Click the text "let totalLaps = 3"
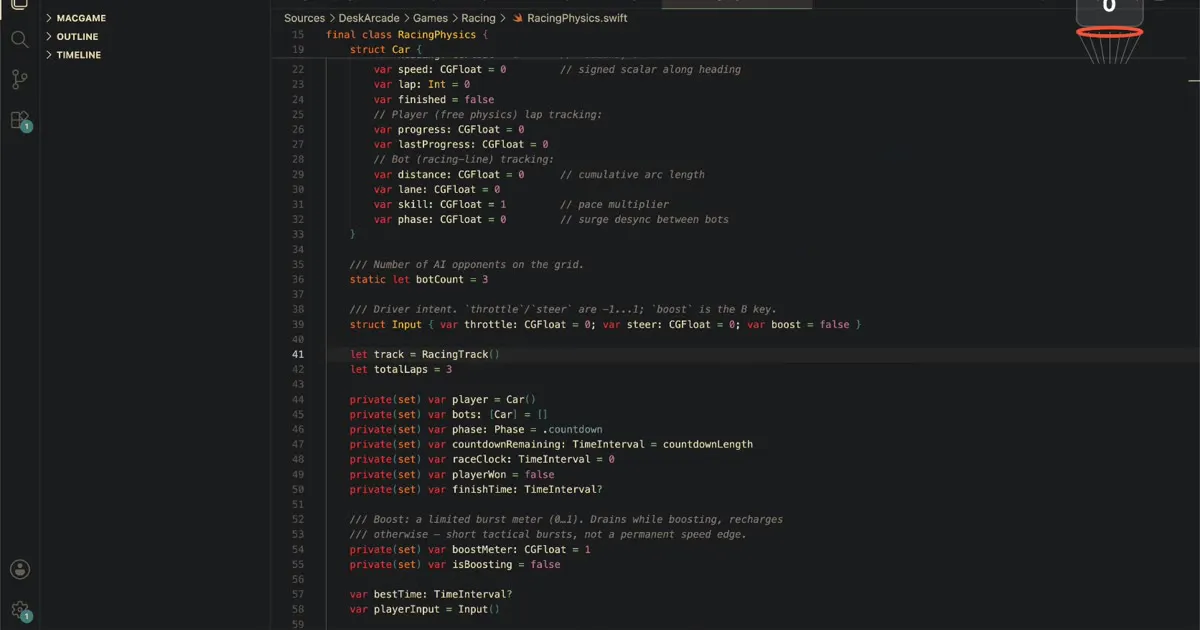The width and height of the screenshot is (1200, 630). pyautogui.click(x=401, y=369)
